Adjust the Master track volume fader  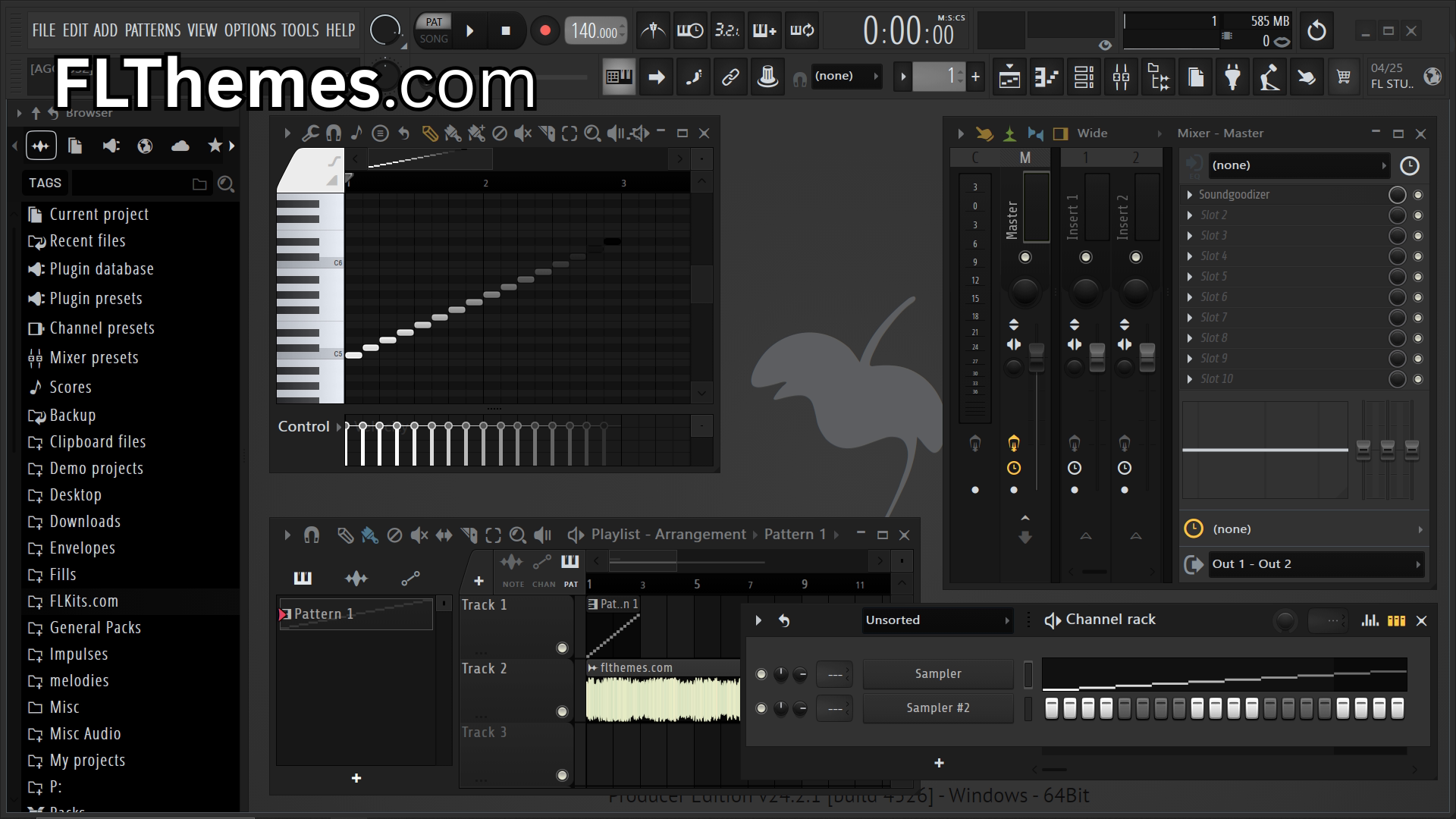click(x=1036, y=357)
